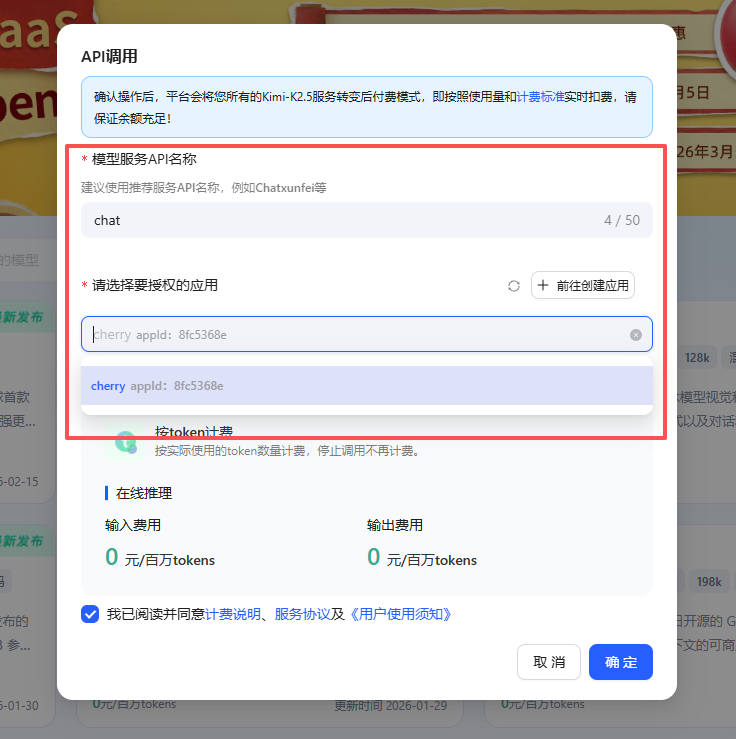Select cherry appId 8fc5368e from the list
The image size is (736, 739).
tap(157, 386)
